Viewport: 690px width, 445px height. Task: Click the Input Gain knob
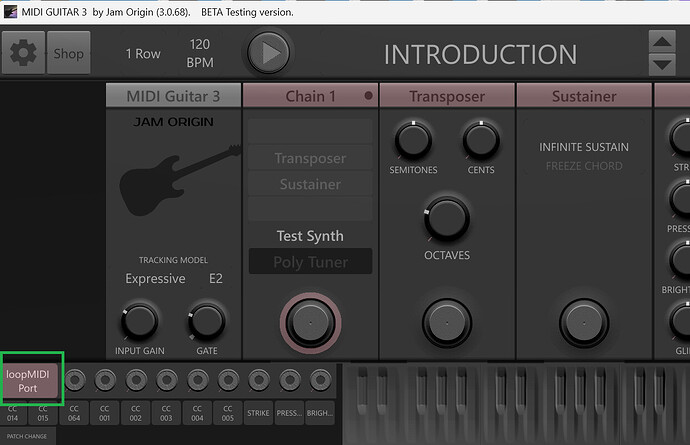[x=140, y=321]
